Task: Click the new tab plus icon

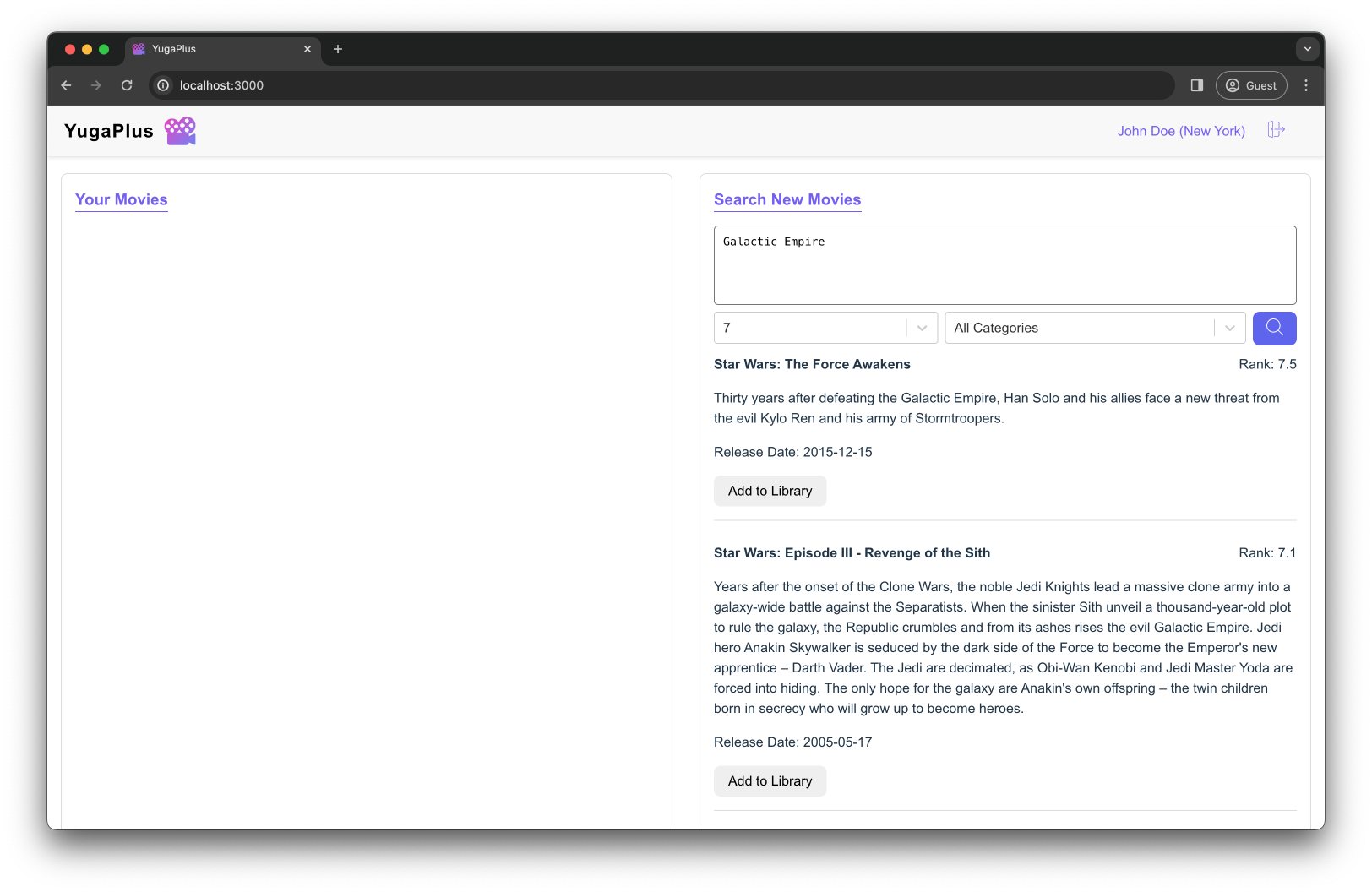Action: (x=338, y=49)
